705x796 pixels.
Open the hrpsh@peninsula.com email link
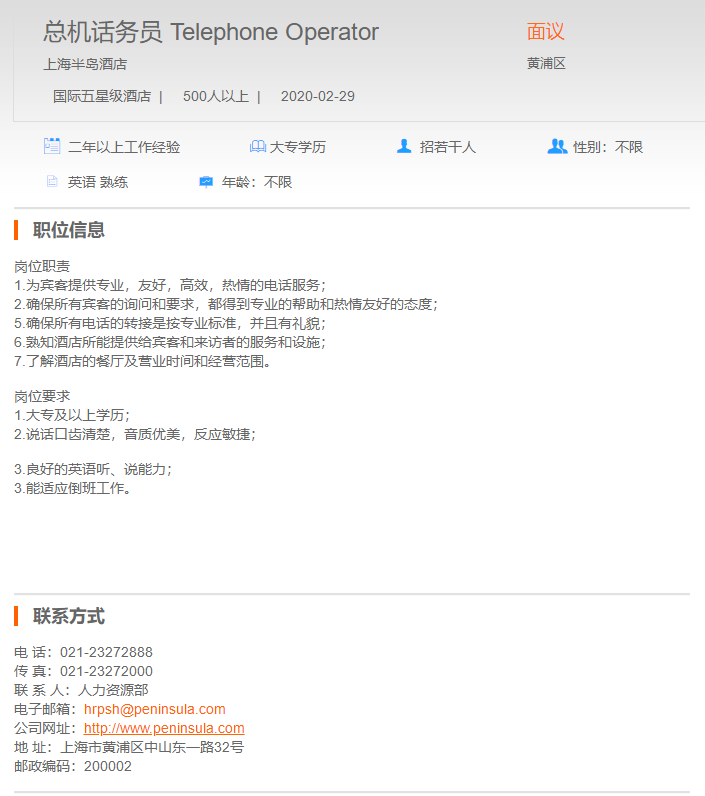point(154,709)
